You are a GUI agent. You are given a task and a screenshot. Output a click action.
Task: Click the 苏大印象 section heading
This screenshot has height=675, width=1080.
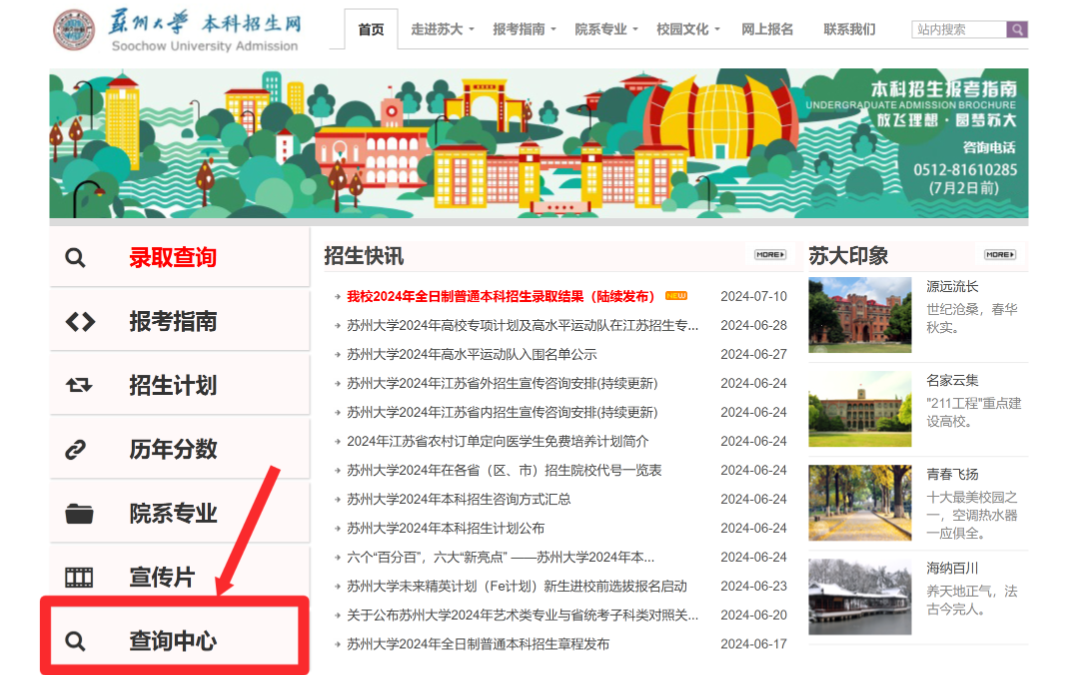[x=849, y=256]
